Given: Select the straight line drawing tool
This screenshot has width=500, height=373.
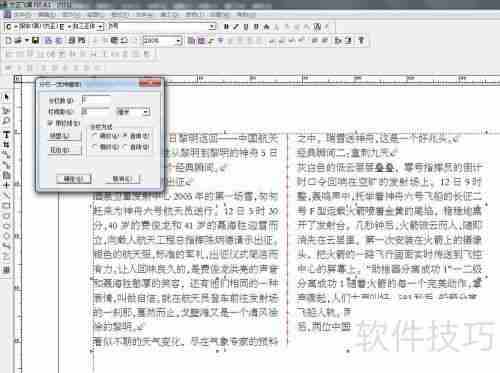Looking at the screenshot, I should [6, 195].
